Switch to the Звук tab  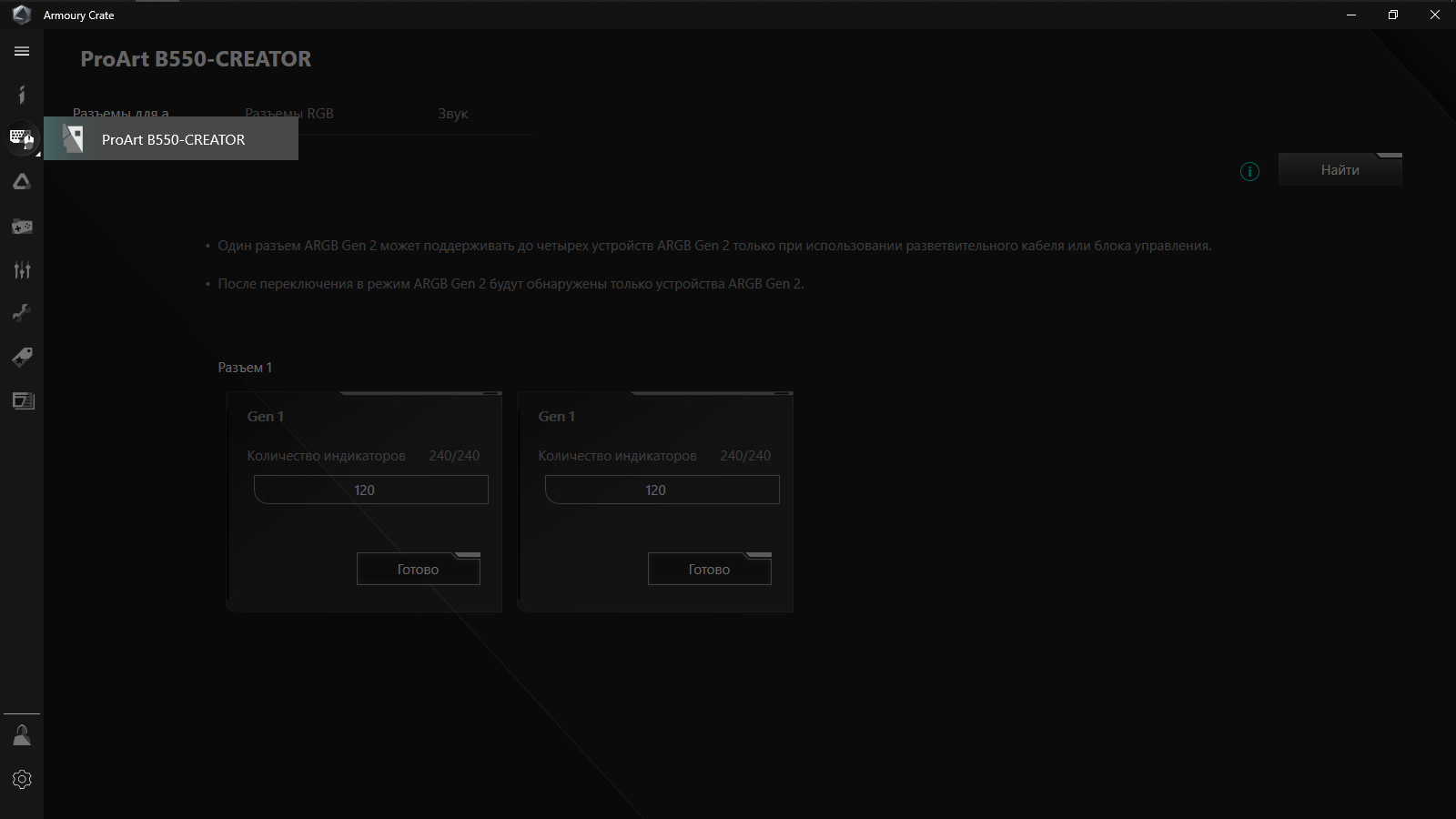(x=453, y=114)
